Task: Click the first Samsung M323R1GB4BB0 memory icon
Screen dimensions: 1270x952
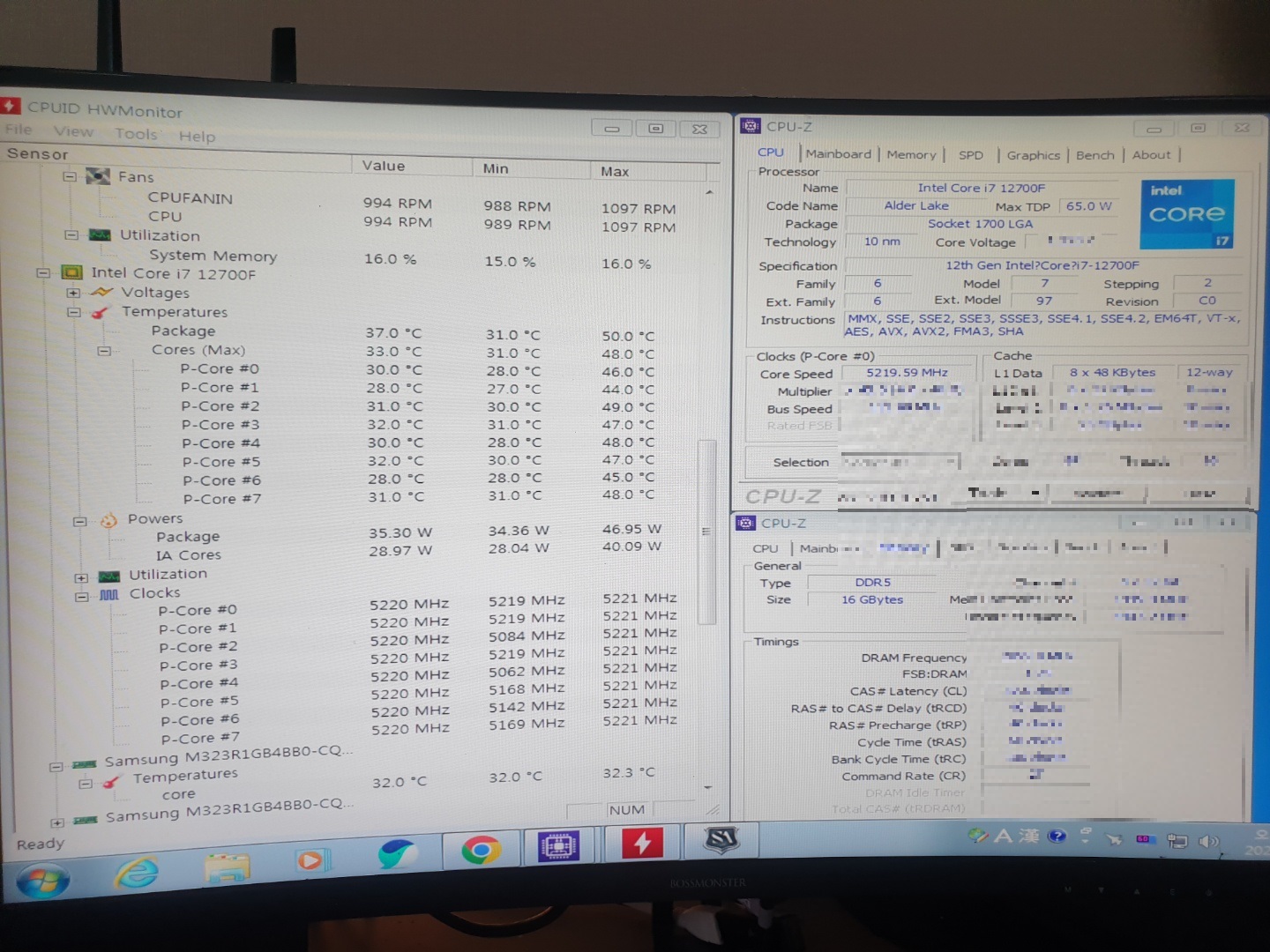Action: coord(85,763)
